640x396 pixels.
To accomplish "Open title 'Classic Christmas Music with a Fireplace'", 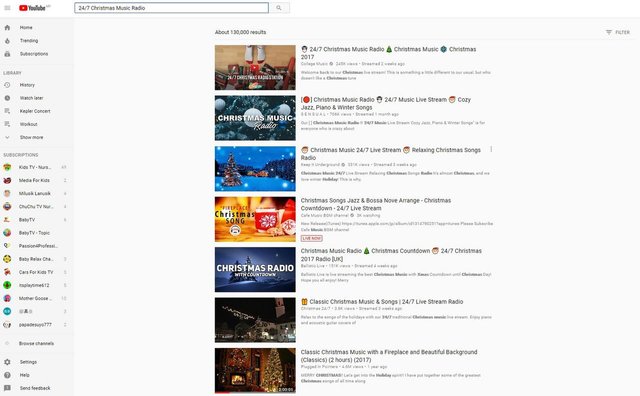I will pos(389,356).
